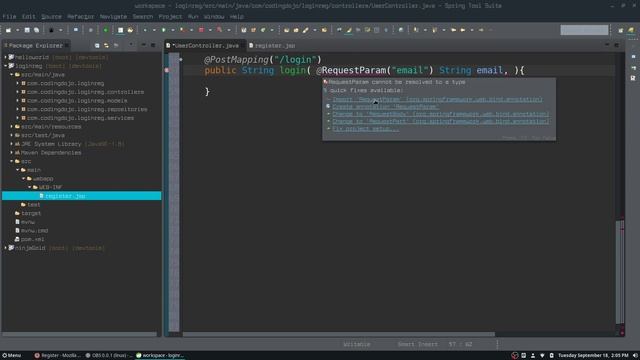Expand the com.codingdojo.loginreg.controllers package
The width and height of the screenshot is (640, 360).
(x=18, y=92)
